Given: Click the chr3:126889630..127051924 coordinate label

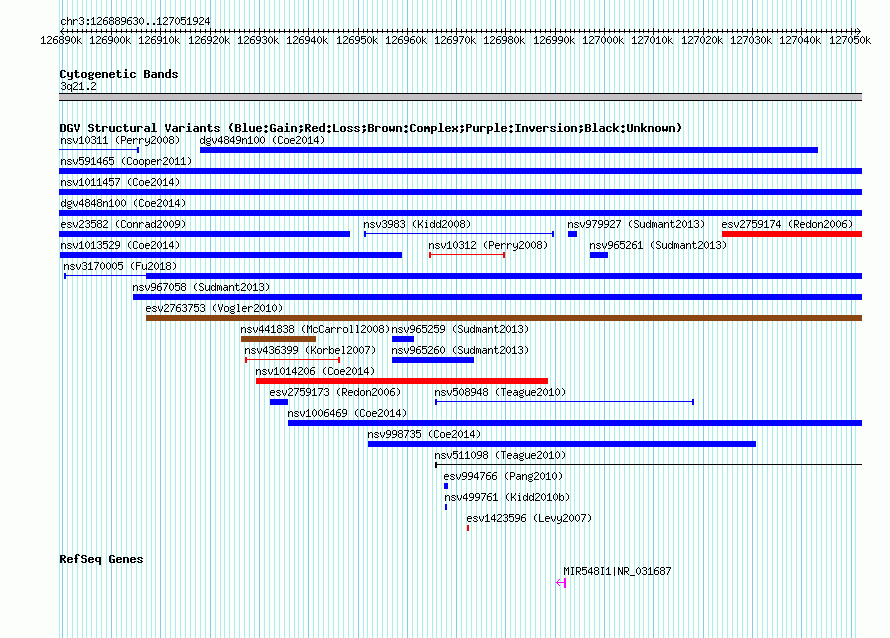Looking at the screenshot, I should (135, 21).
